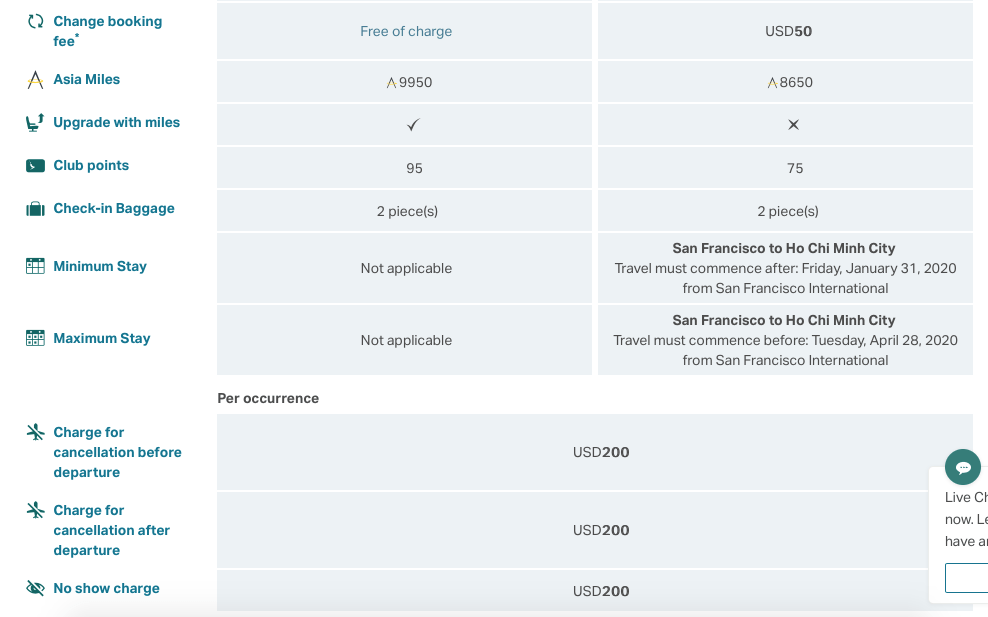
Task: Click the No show charge eye icon
Action: click(36, 588)
